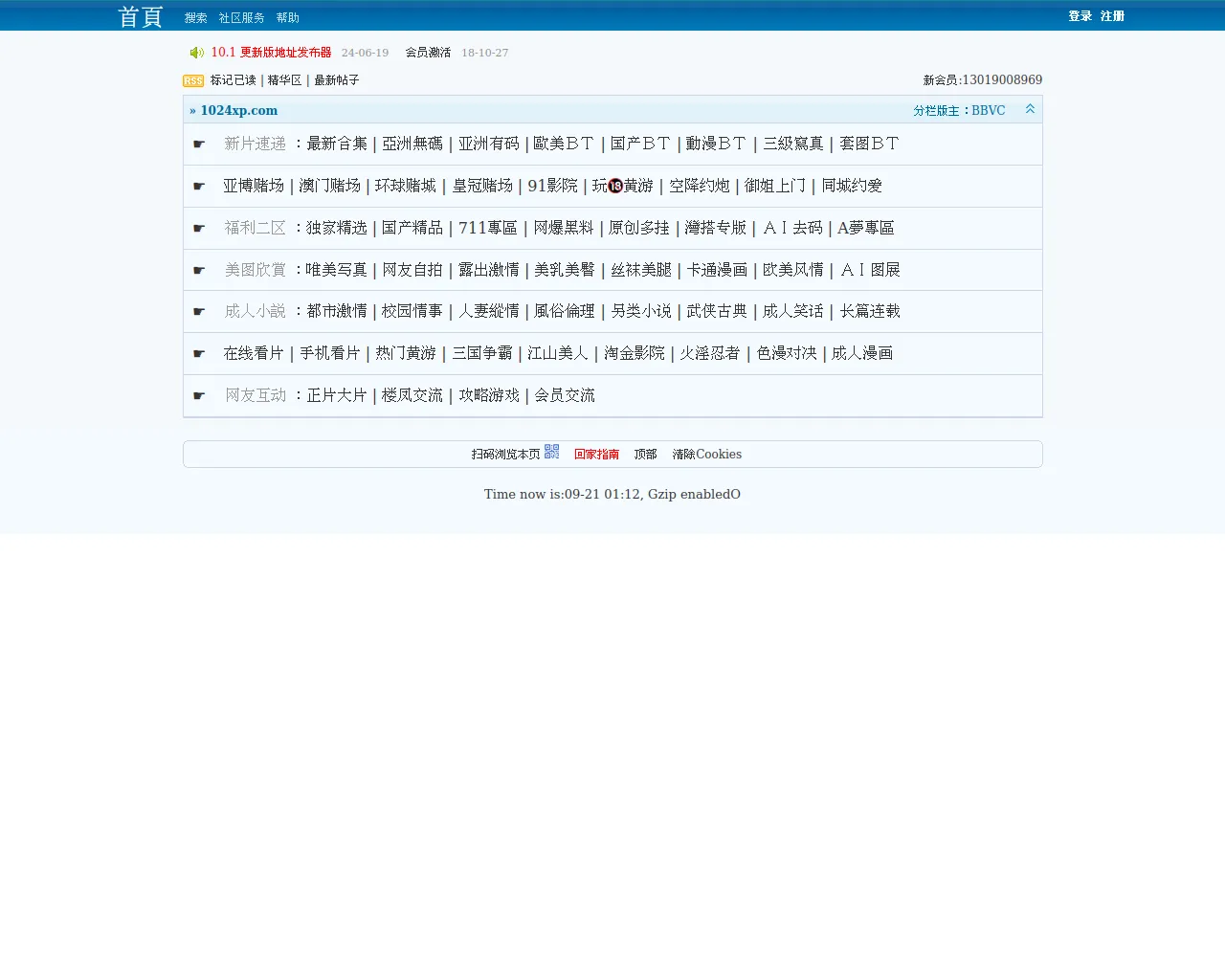Open the 社区服务 menu
The width and height of the screenshot is (1225, 980).
point(242,18)
